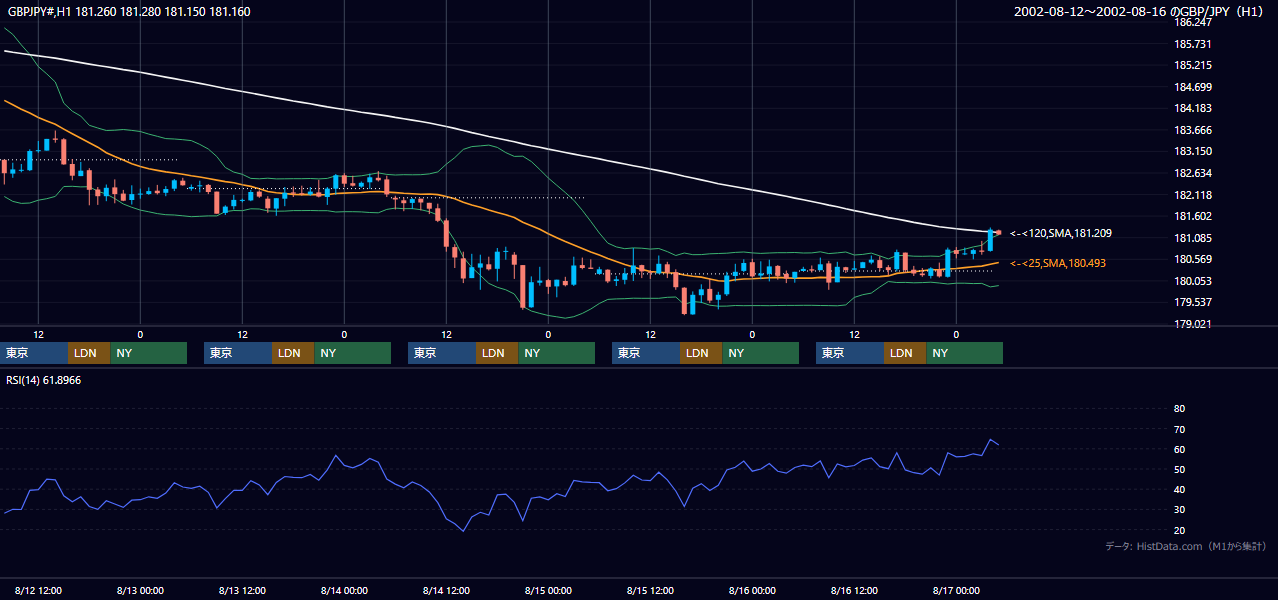The image size is (1278, 600).
Task: Click the 182.634 price axis label
Action: [x=1193, y=173]
